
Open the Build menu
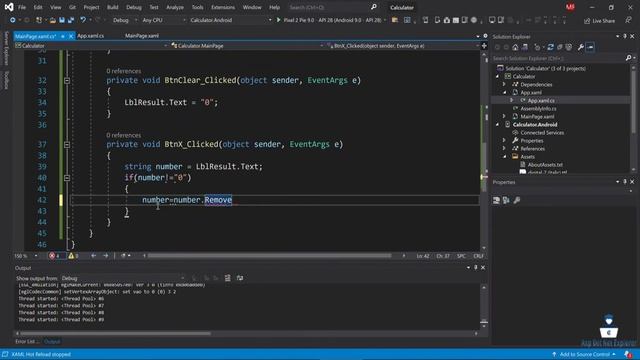coord(112,7)
